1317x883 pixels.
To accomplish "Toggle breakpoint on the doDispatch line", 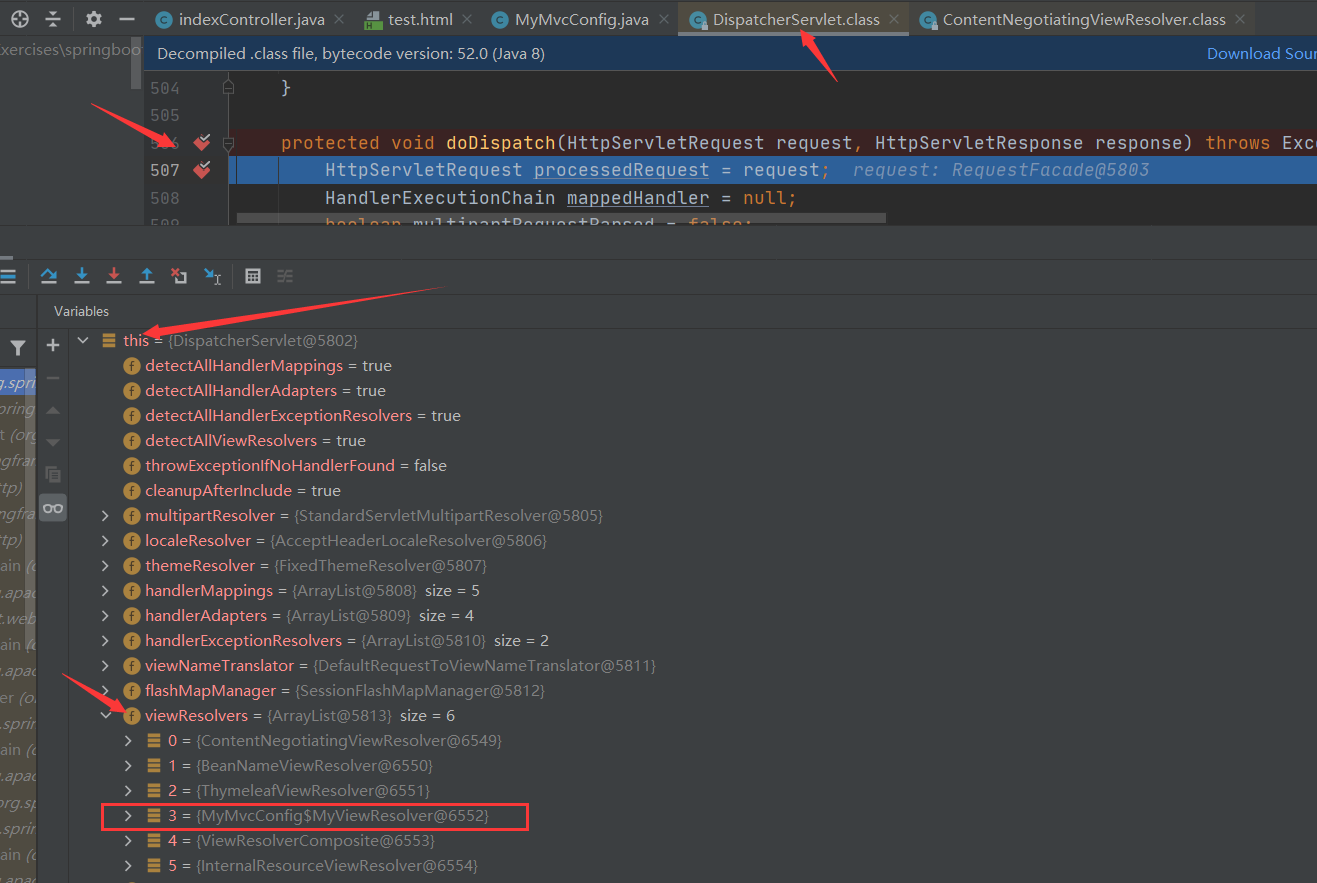I will pyautogui.click(x=203, y=143).
